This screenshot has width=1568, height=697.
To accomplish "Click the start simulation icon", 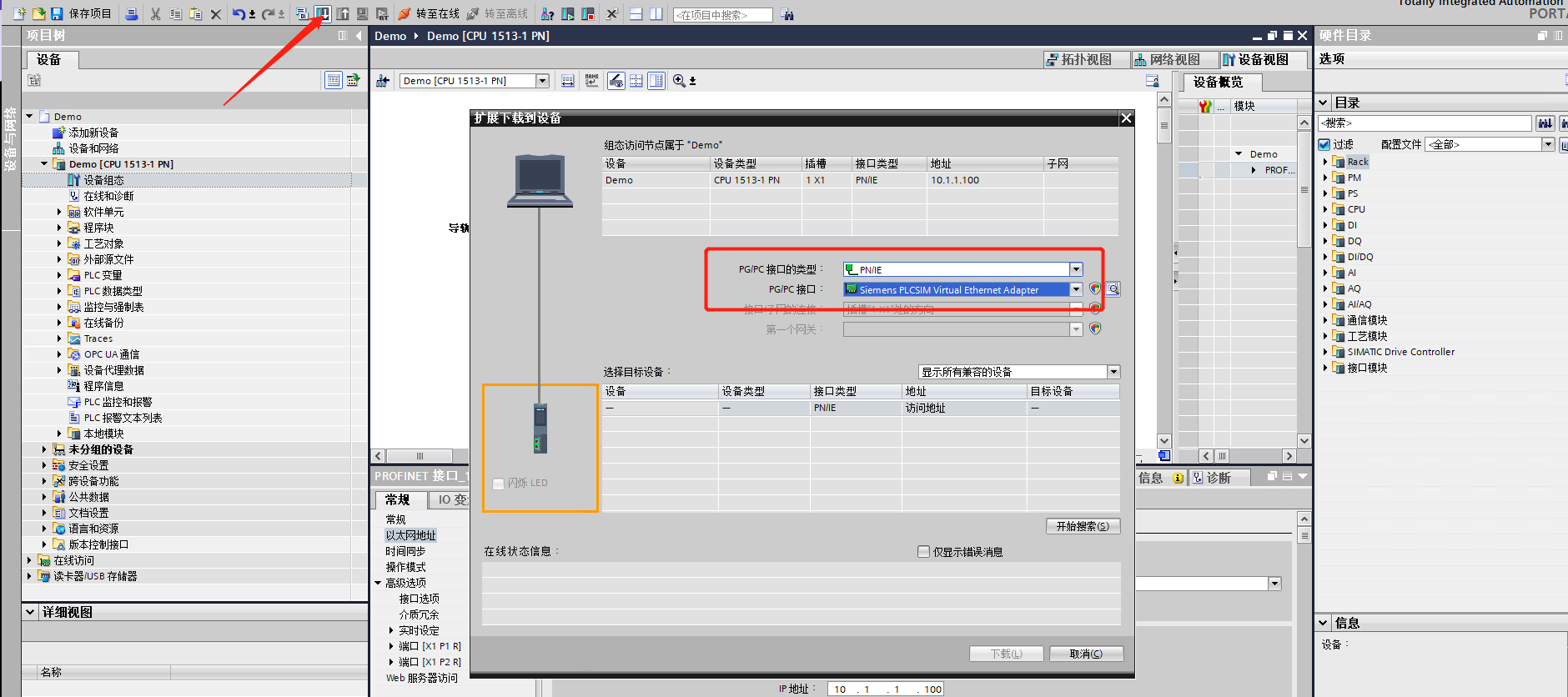I will point(363,14).
